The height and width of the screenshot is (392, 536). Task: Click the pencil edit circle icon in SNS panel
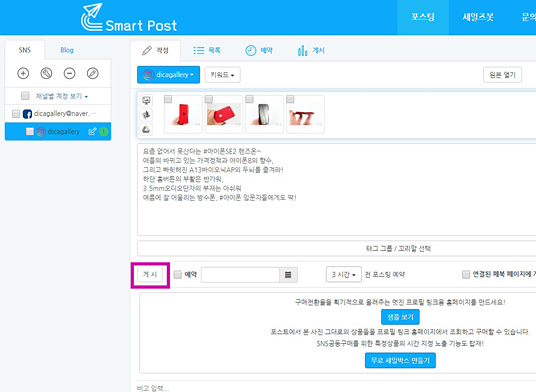93,73
